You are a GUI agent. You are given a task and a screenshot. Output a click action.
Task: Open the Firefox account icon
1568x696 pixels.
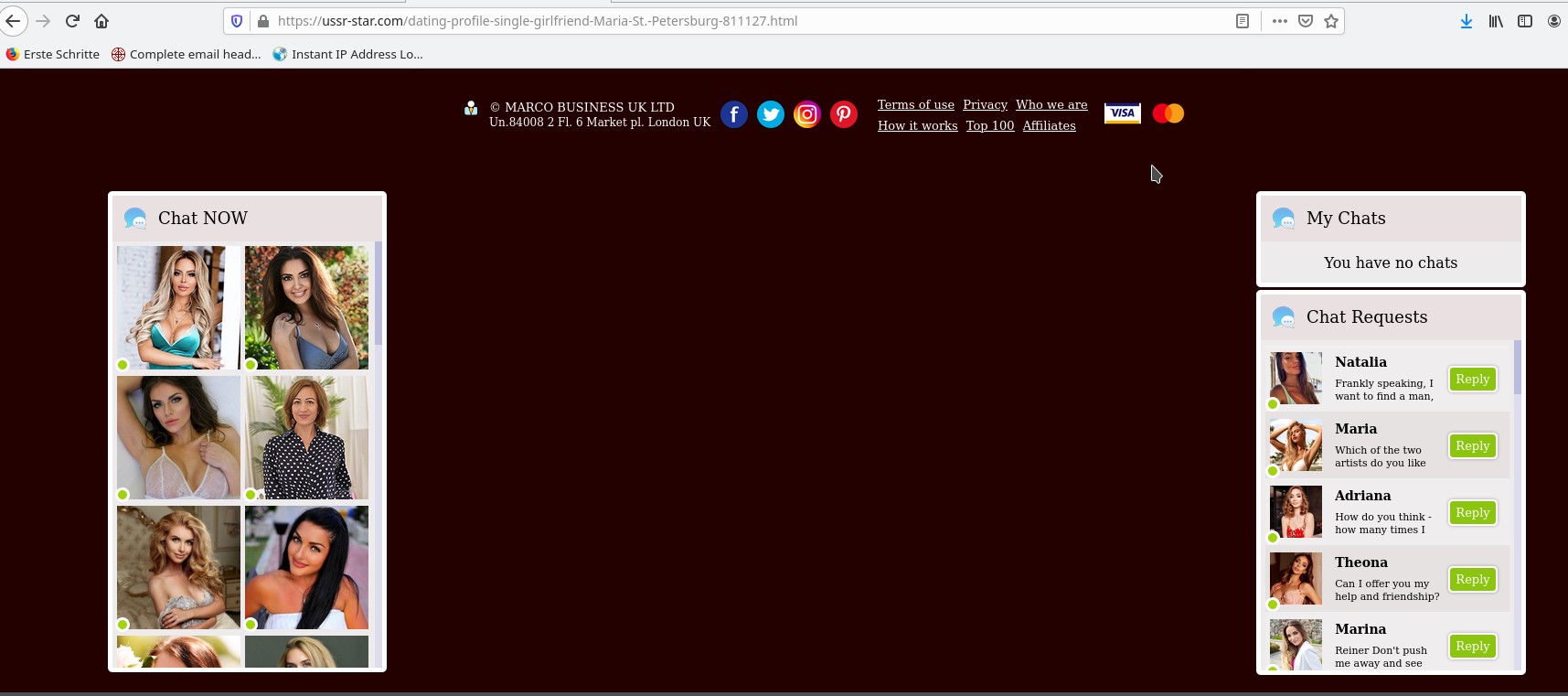(x=1554, y=21)
